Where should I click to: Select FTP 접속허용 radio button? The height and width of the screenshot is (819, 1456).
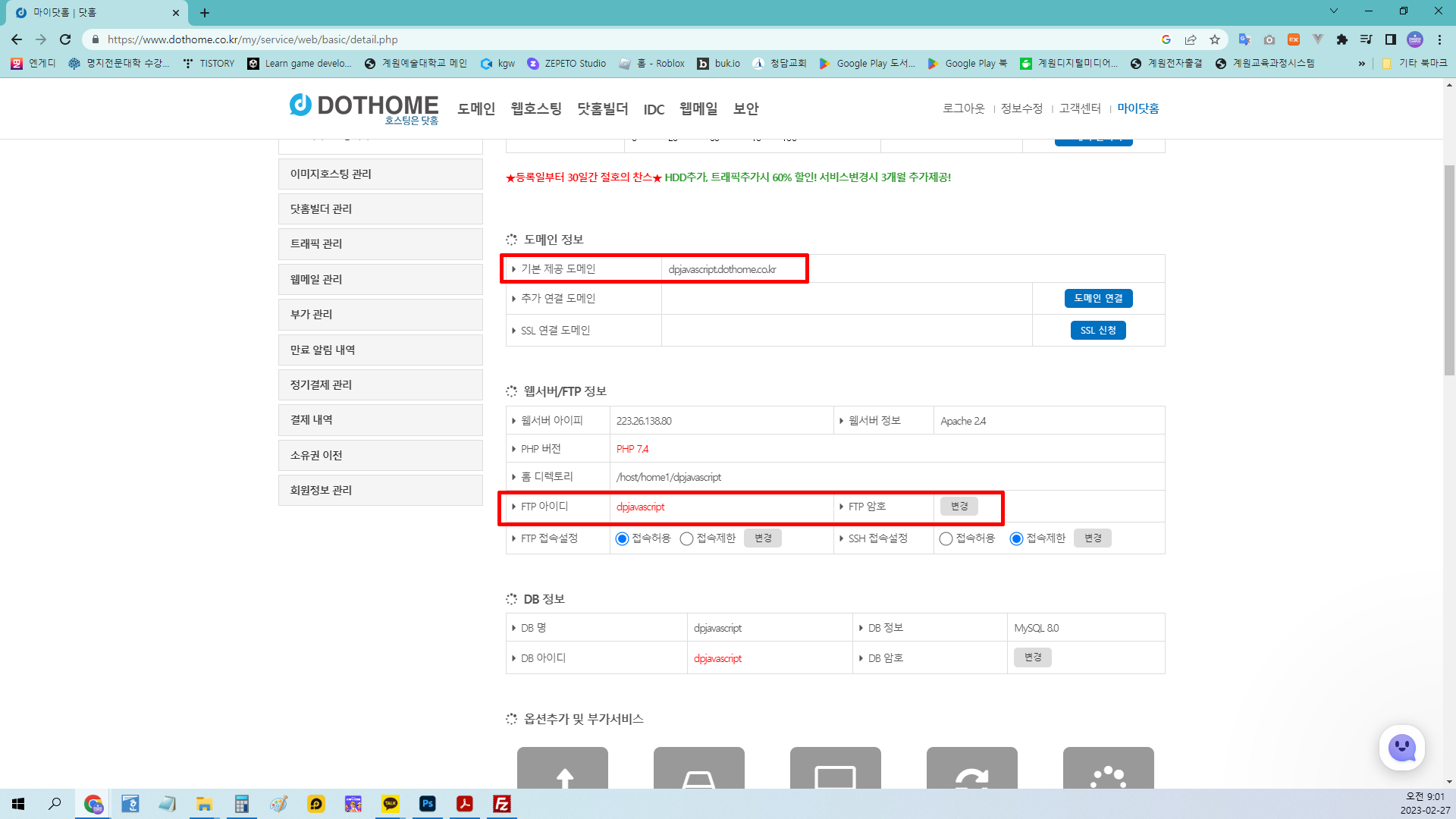coord(622,538)
